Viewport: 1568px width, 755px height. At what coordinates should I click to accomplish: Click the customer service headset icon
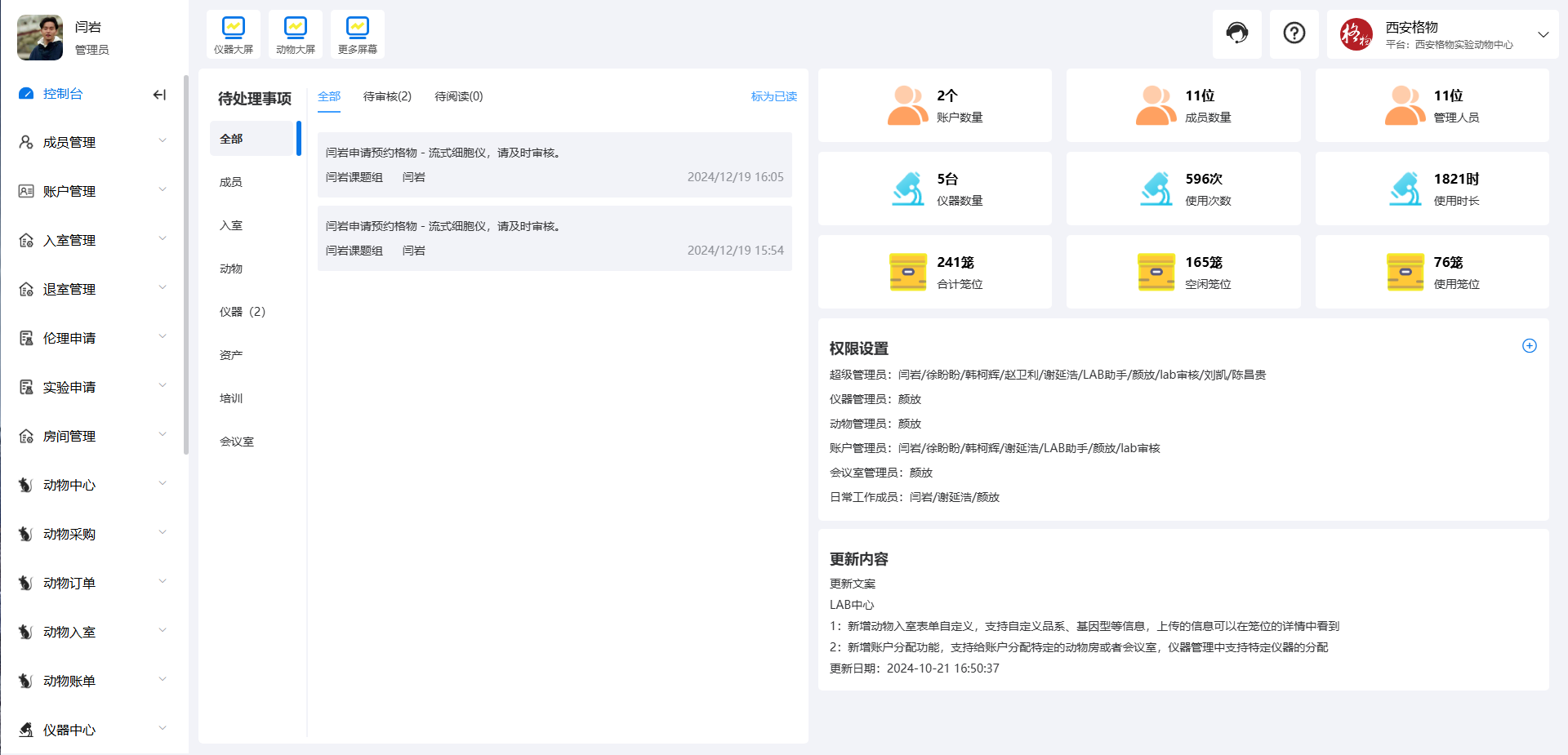pos(1237,33)
